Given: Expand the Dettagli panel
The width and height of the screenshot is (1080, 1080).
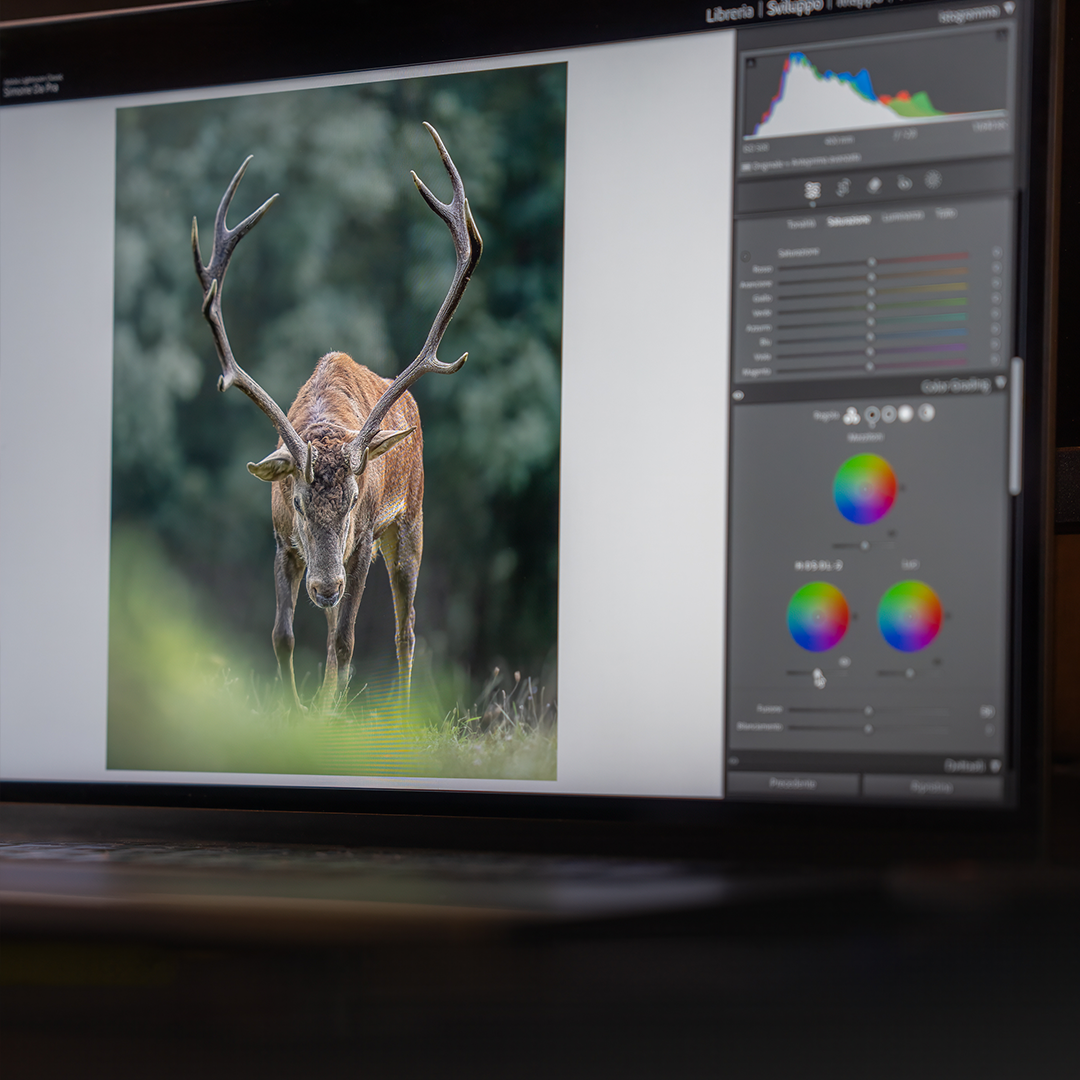Looking at the screenshot, I should coord(994,766).
